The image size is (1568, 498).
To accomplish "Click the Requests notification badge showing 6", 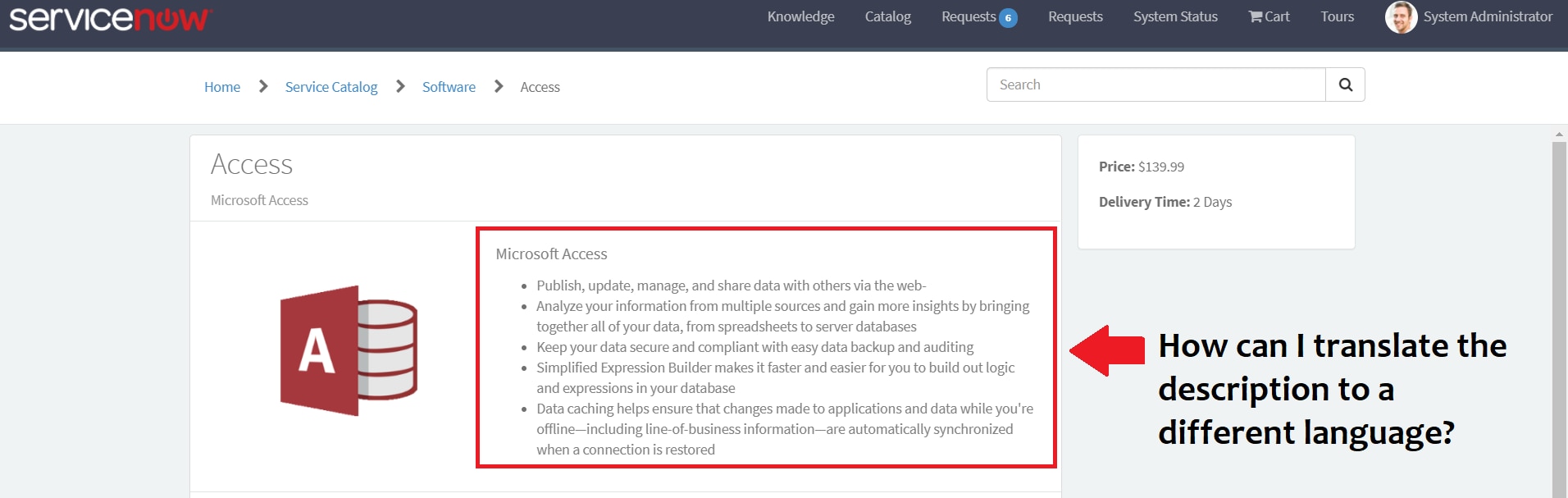I will coord(1009,16).
